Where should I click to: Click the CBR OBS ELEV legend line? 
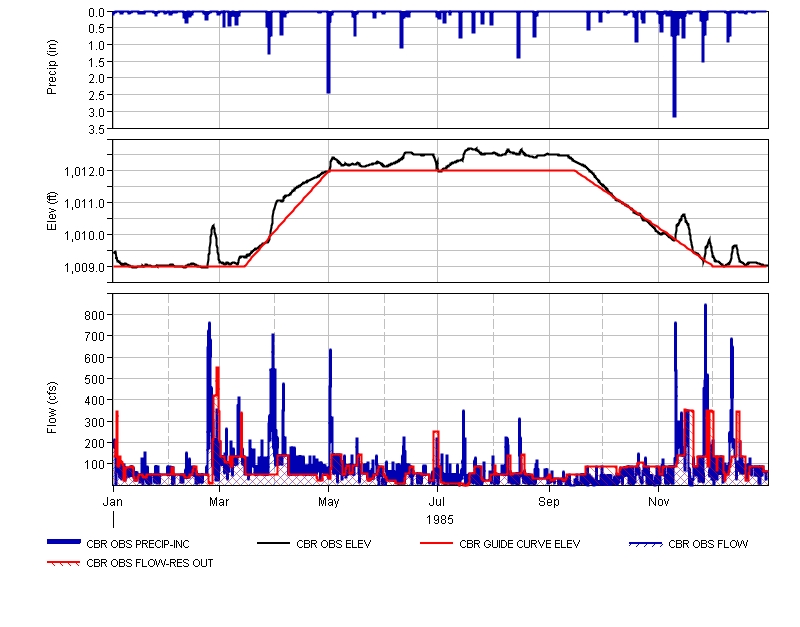point(273,543)
